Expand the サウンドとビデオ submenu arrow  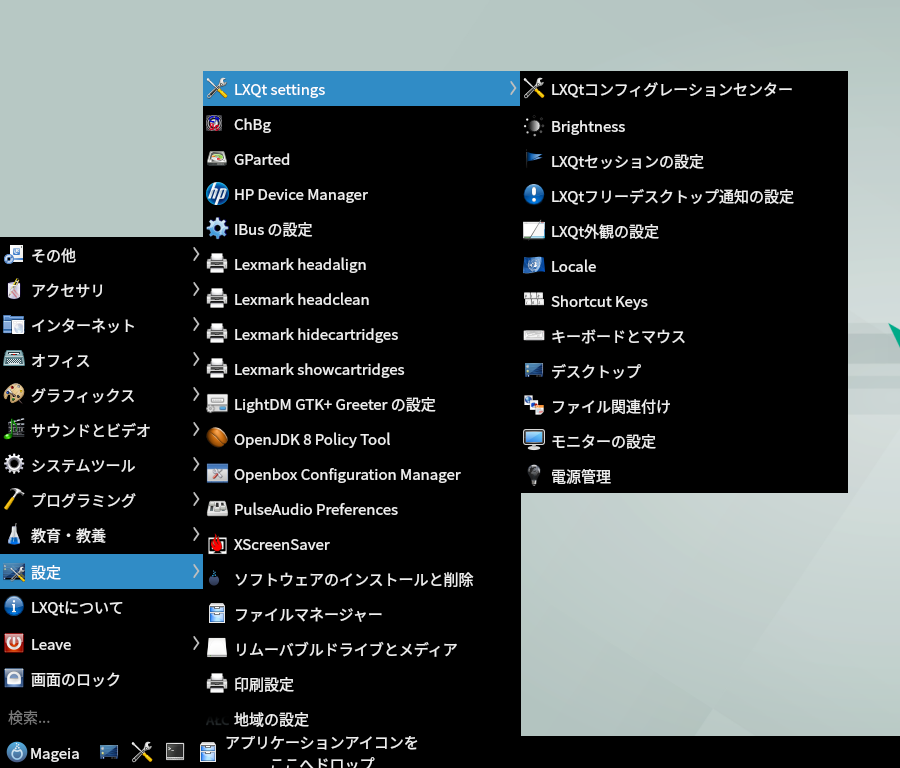tap(196, 429)
